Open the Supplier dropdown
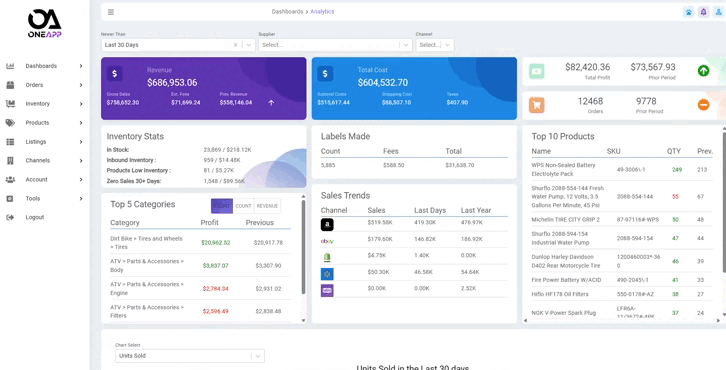This screenshot has width=726, height=370. point(335,45)
